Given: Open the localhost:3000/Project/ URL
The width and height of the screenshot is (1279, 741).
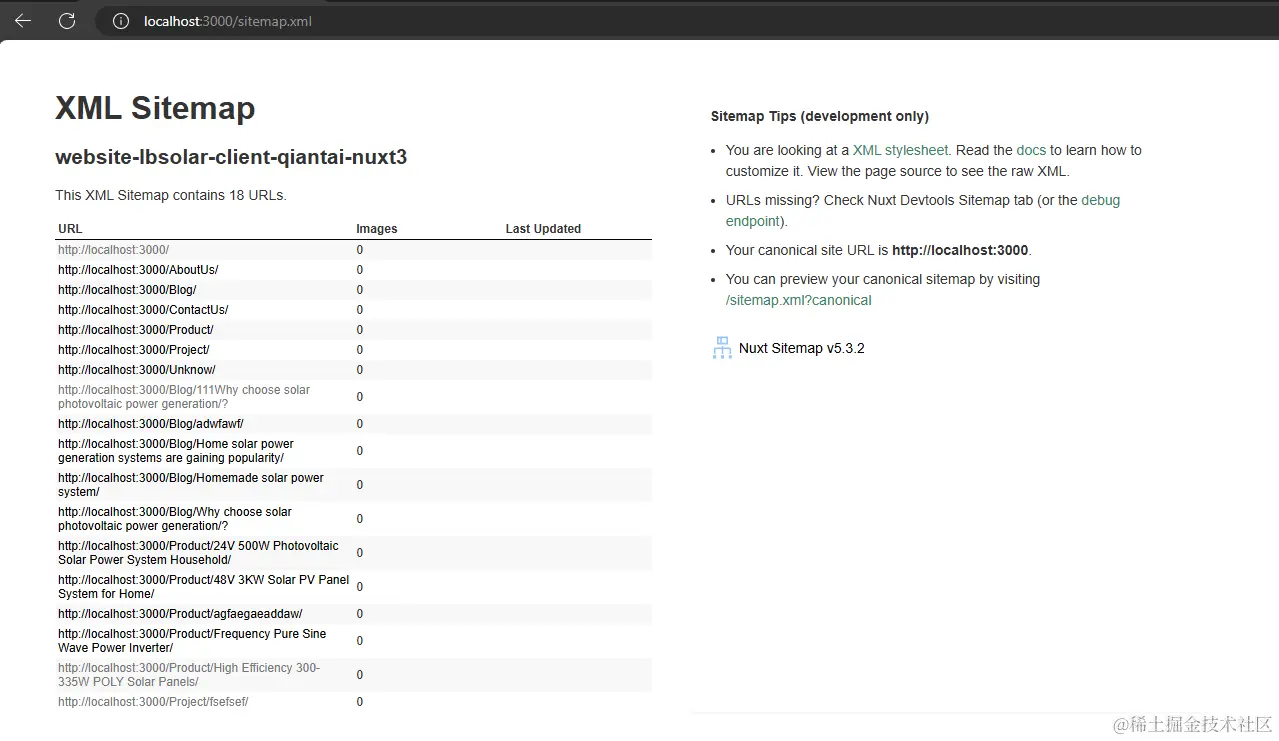Looking at the screenshot, I should coord(133,350).
